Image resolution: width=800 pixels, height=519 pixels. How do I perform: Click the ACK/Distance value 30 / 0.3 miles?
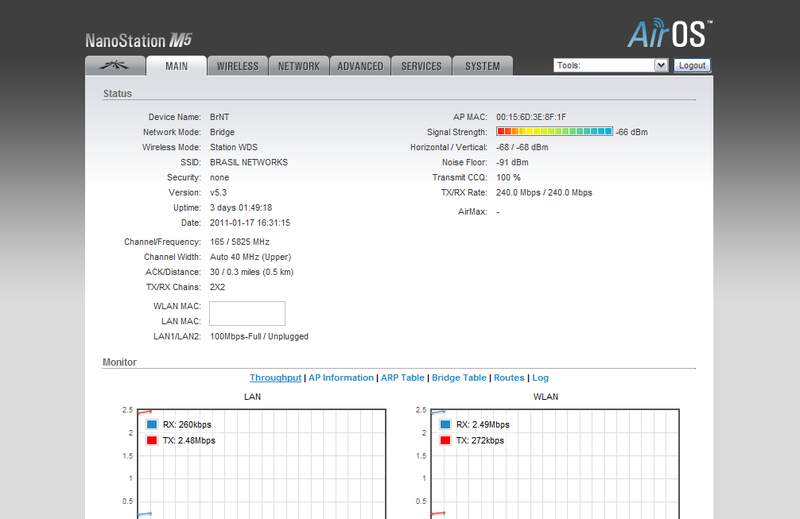click(x=252, y=272)
